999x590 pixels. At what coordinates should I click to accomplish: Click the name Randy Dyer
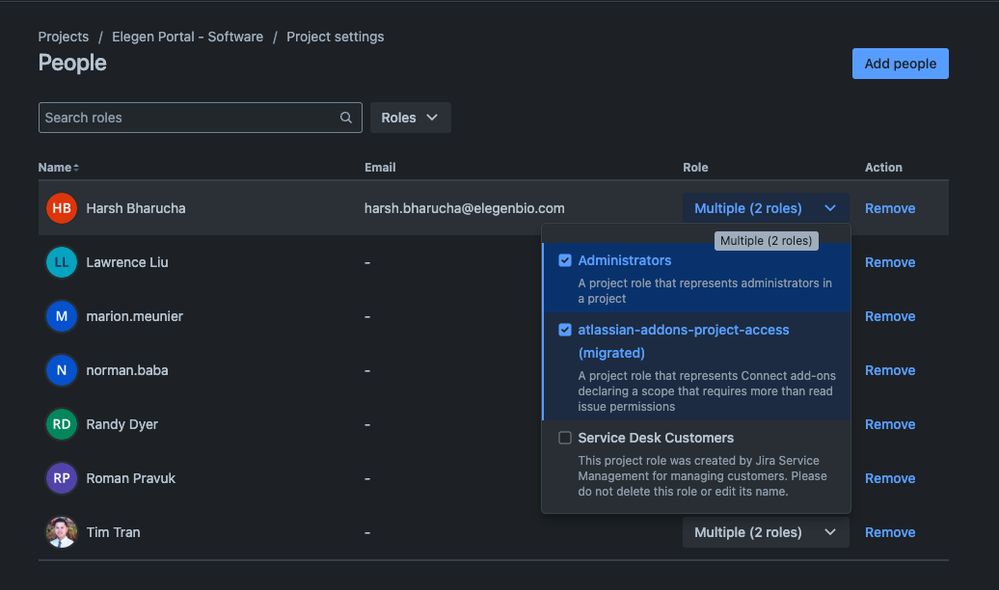tap(122, 424)
